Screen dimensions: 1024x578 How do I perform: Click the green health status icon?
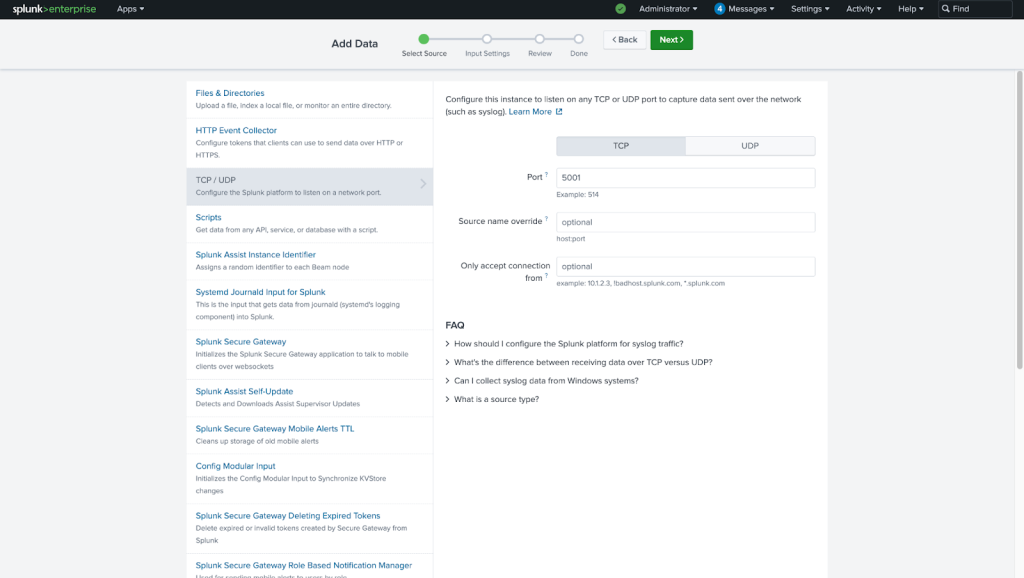tap(620, 9)
